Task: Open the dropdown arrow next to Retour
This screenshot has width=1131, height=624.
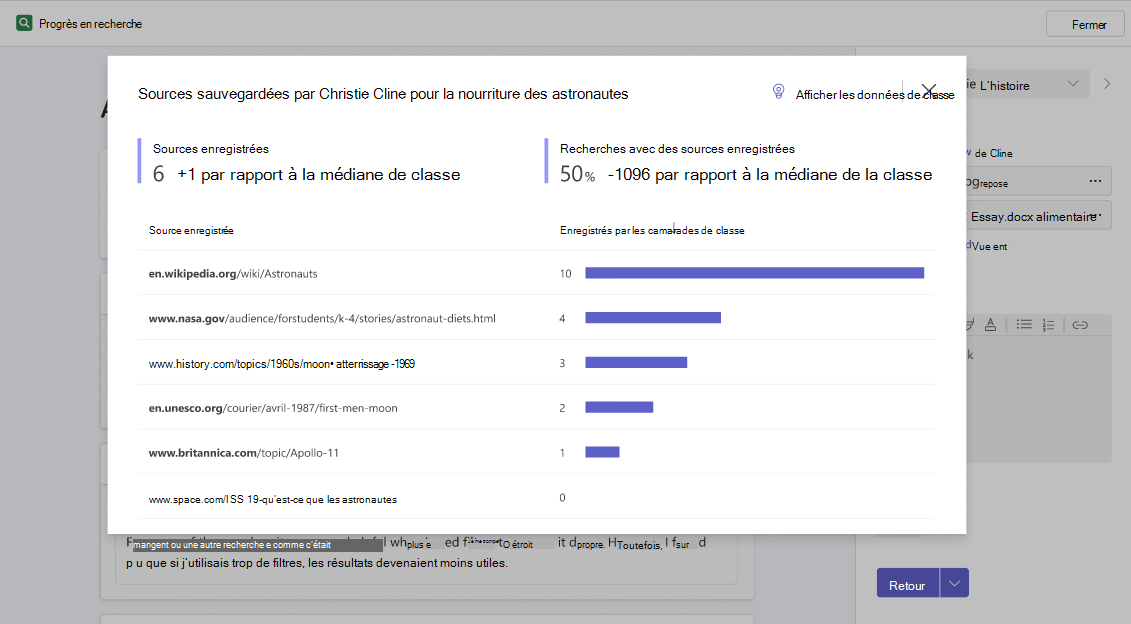Action: 954,584
